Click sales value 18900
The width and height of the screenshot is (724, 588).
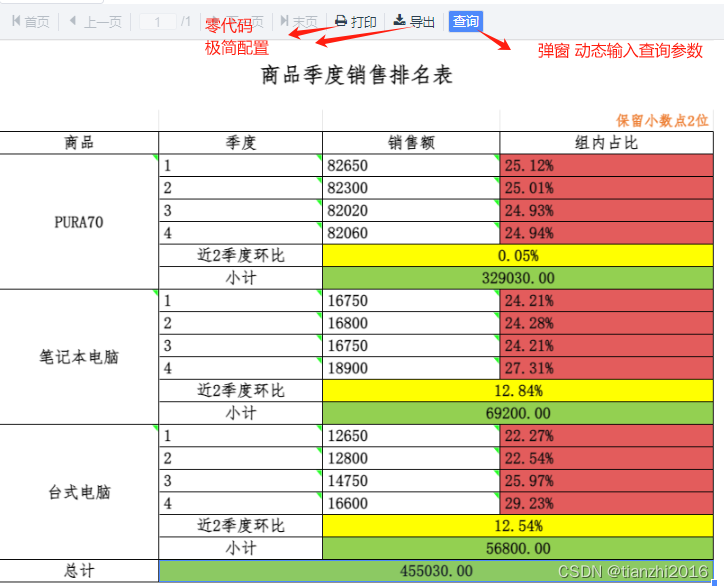411,368
